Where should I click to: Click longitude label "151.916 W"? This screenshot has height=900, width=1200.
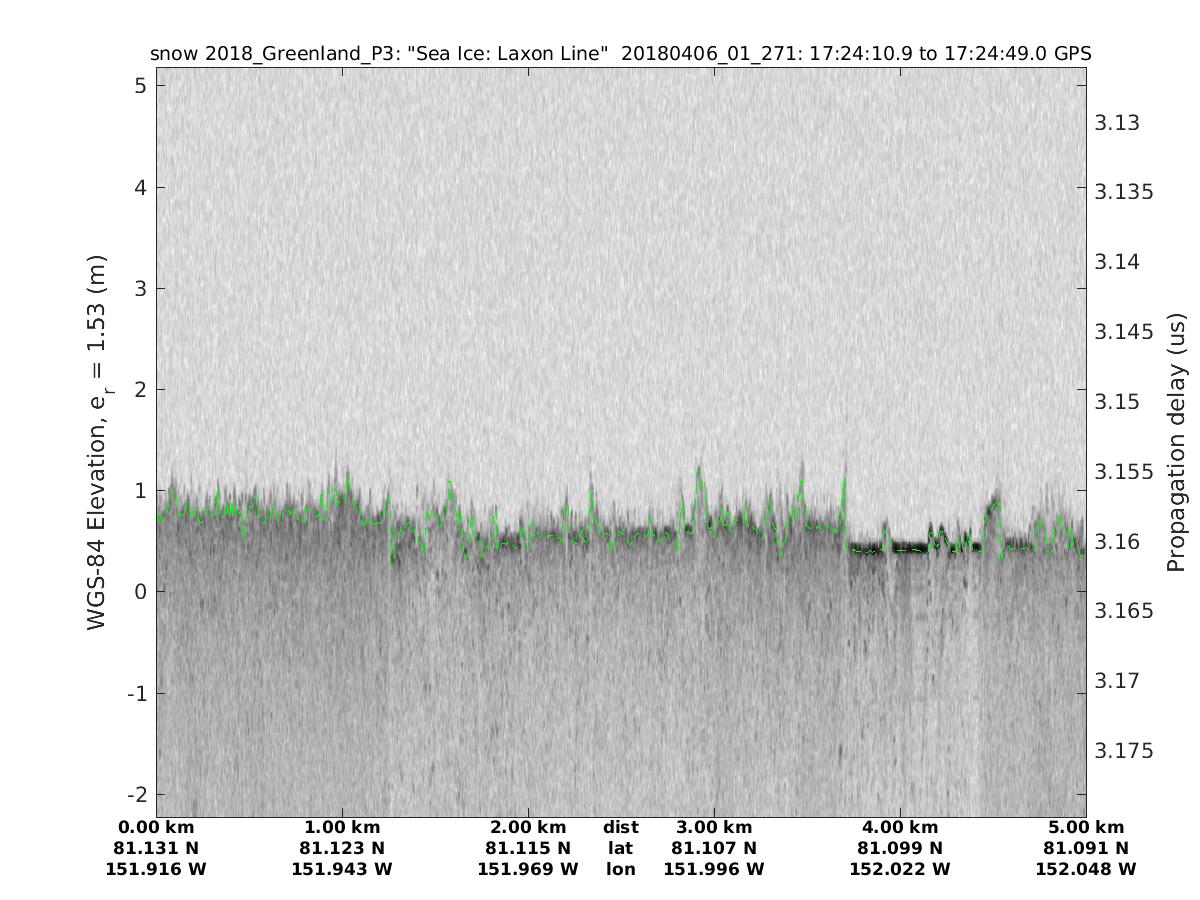click(156, 870)
